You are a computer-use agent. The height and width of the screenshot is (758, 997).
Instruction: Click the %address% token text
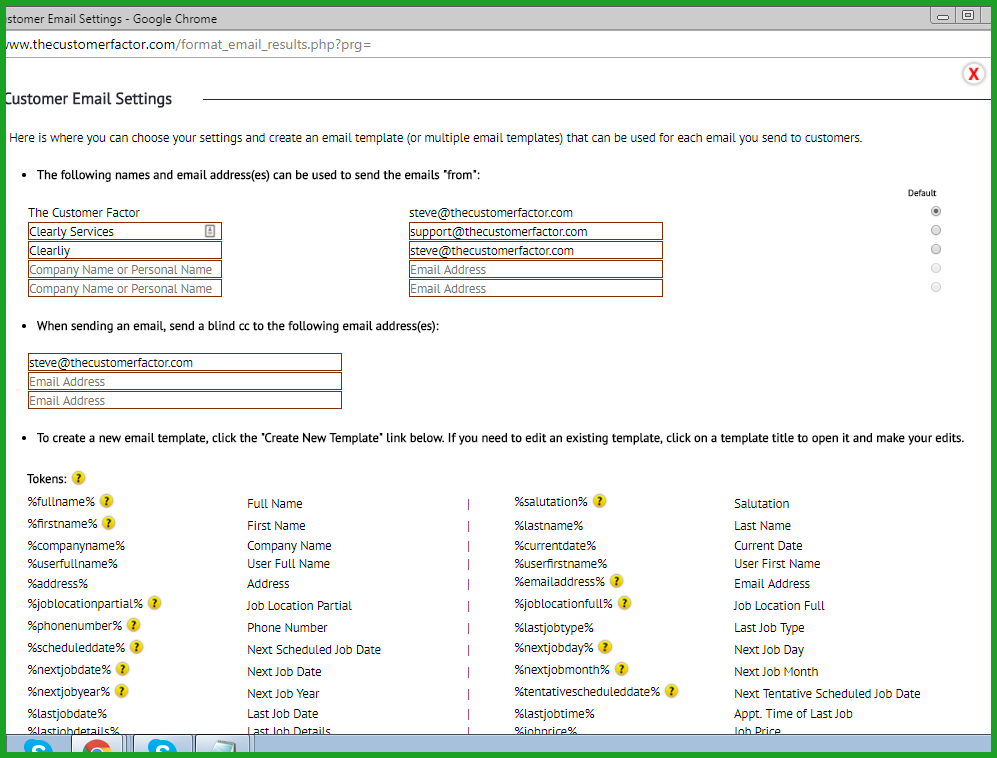click(x=58, y=583)
